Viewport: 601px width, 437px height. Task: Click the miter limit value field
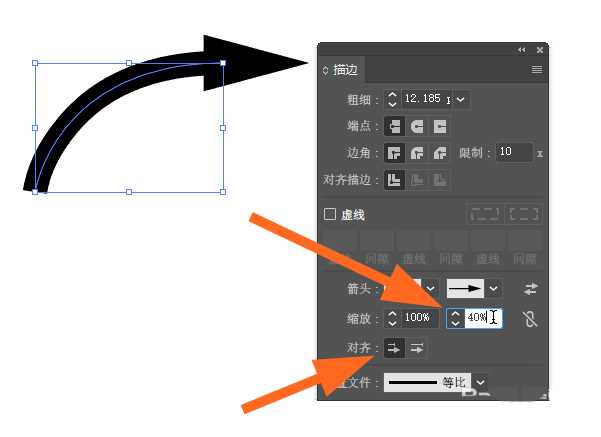[x=513, y=153]
